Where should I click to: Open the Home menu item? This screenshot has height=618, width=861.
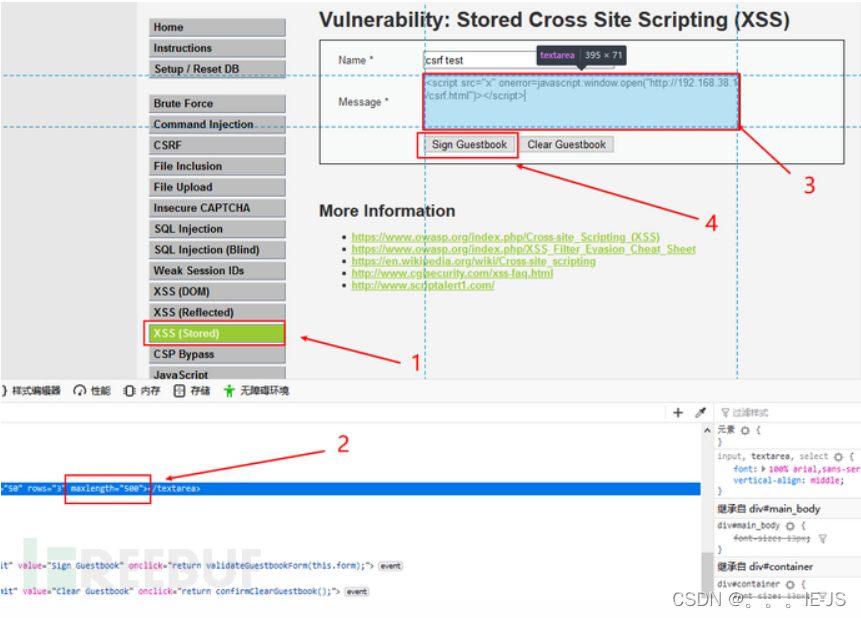coord(217,27)
